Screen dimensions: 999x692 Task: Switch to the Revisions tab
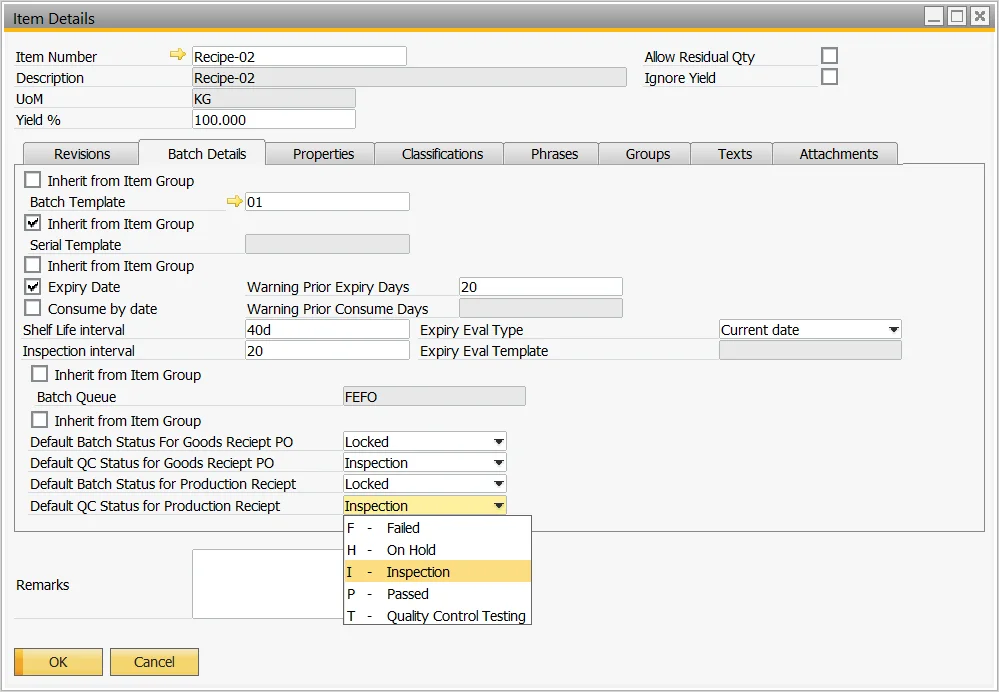point(82,154)
